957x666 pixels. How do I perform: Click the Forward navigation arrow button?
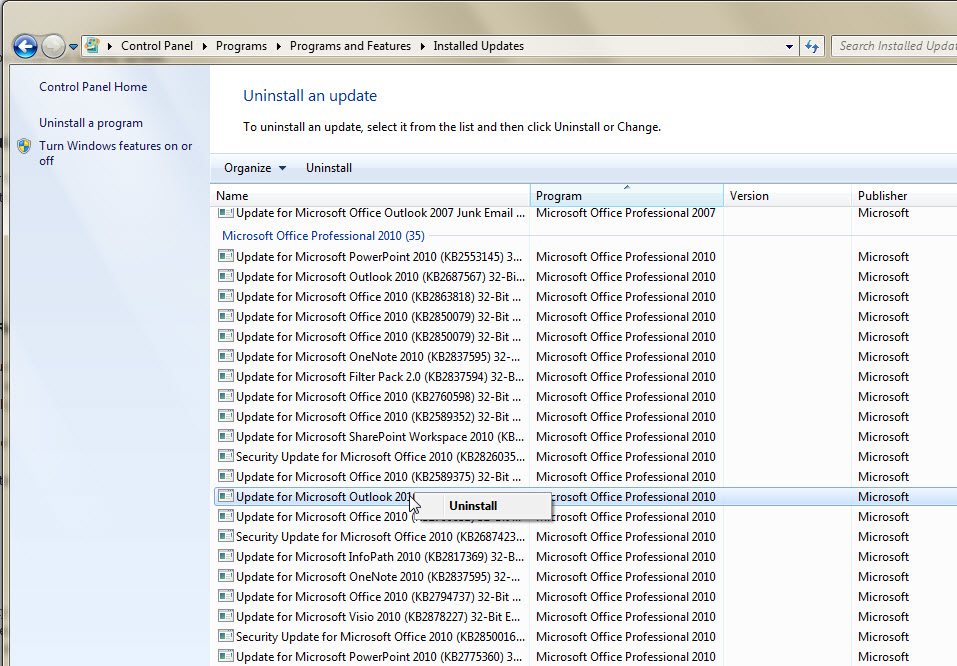pos(54,46)
